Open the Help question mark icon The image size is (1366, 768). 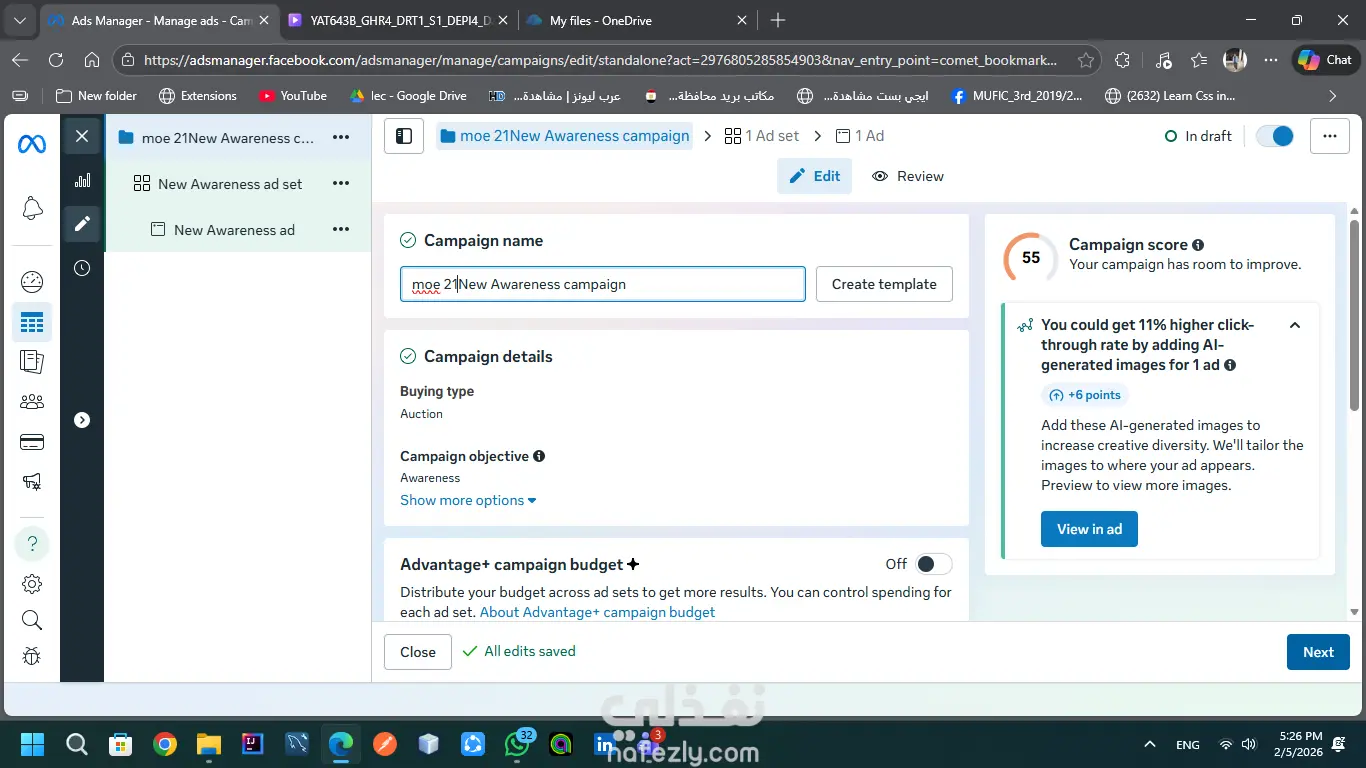click(x=32, y=544)
